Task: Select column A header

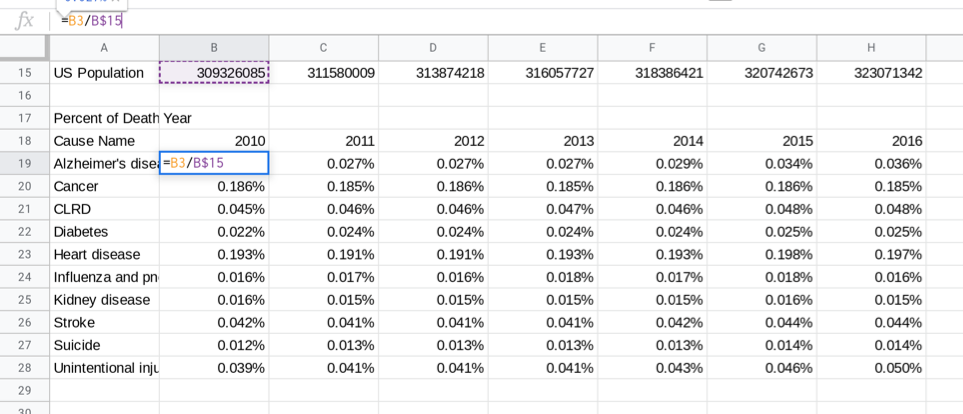Action: [104, 47]
